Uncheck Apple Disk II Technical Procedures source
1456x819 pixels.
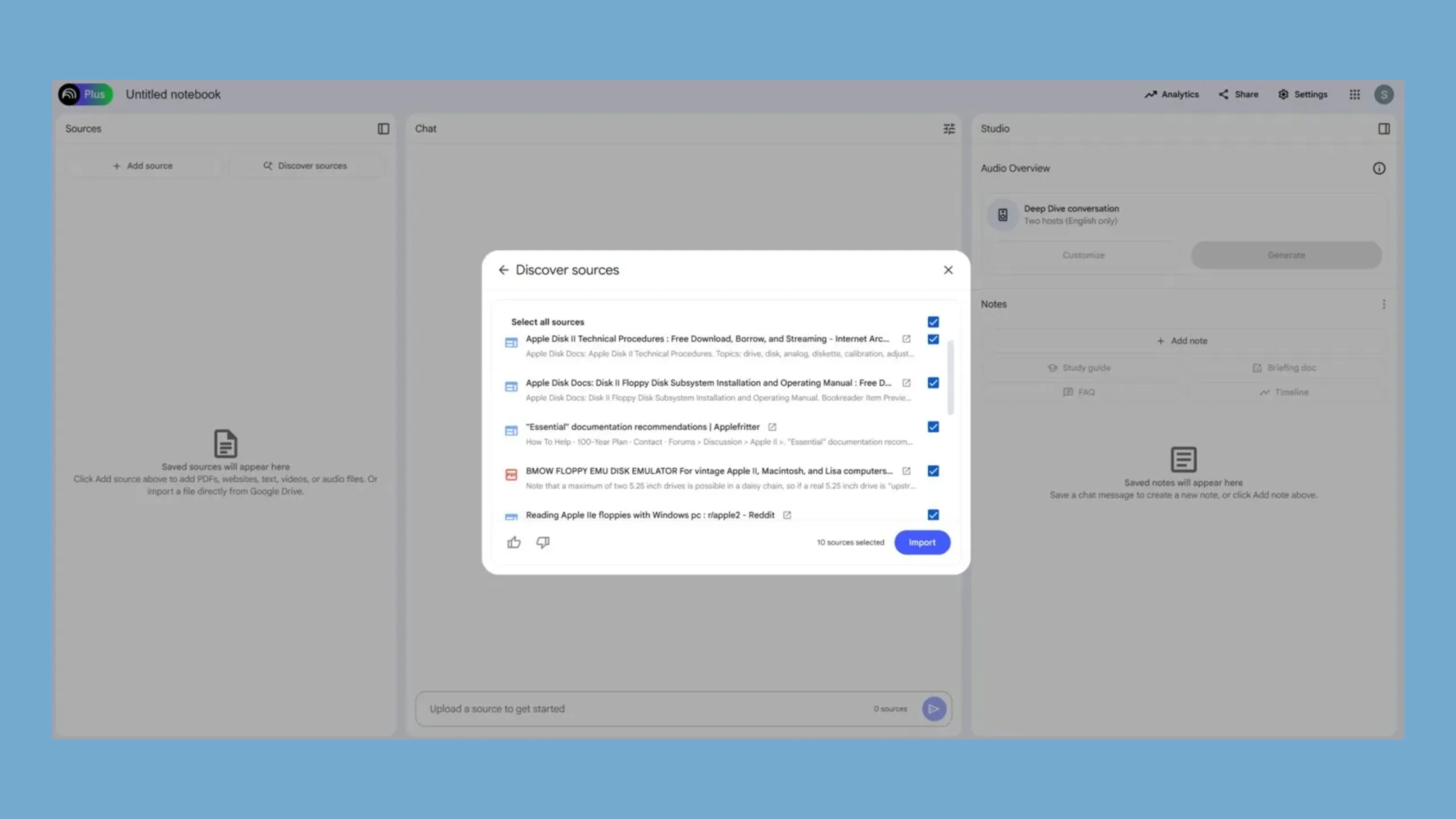point(933,339)
